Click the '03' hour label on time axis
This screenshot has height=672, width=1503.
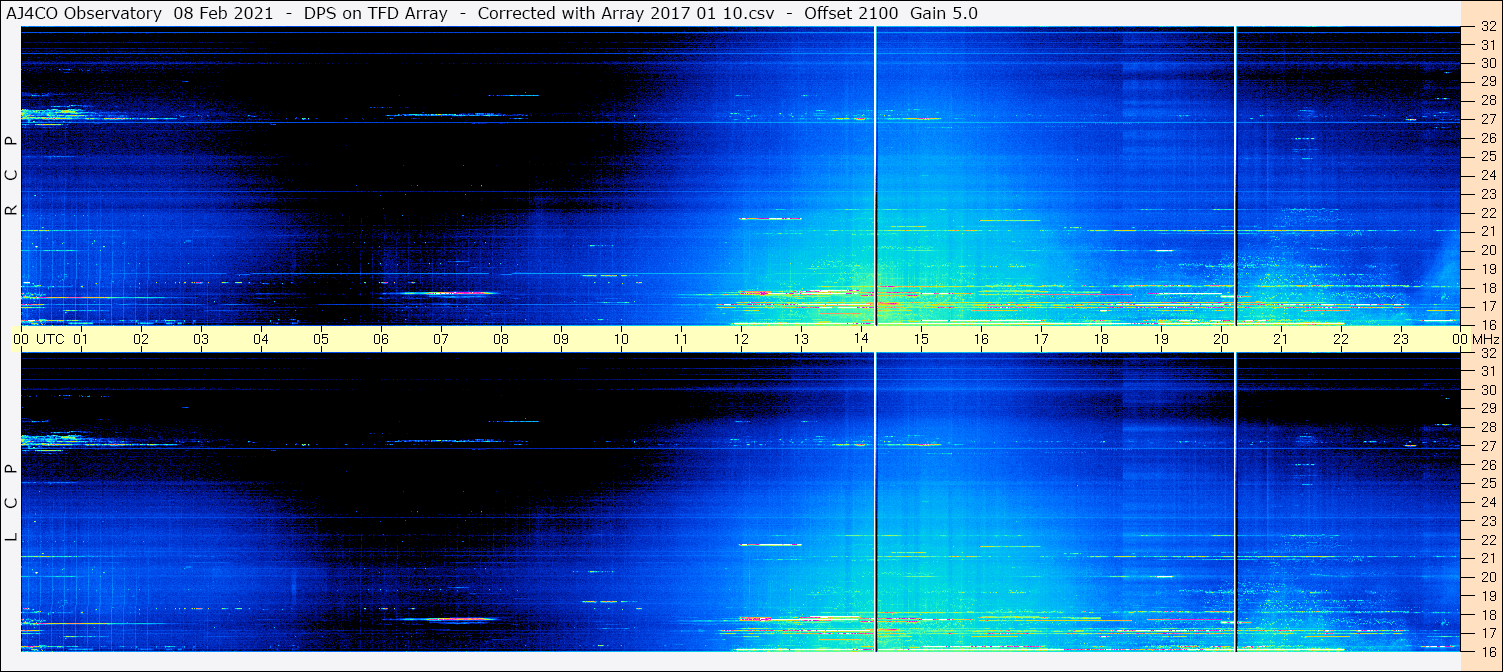tap(201, 339)
